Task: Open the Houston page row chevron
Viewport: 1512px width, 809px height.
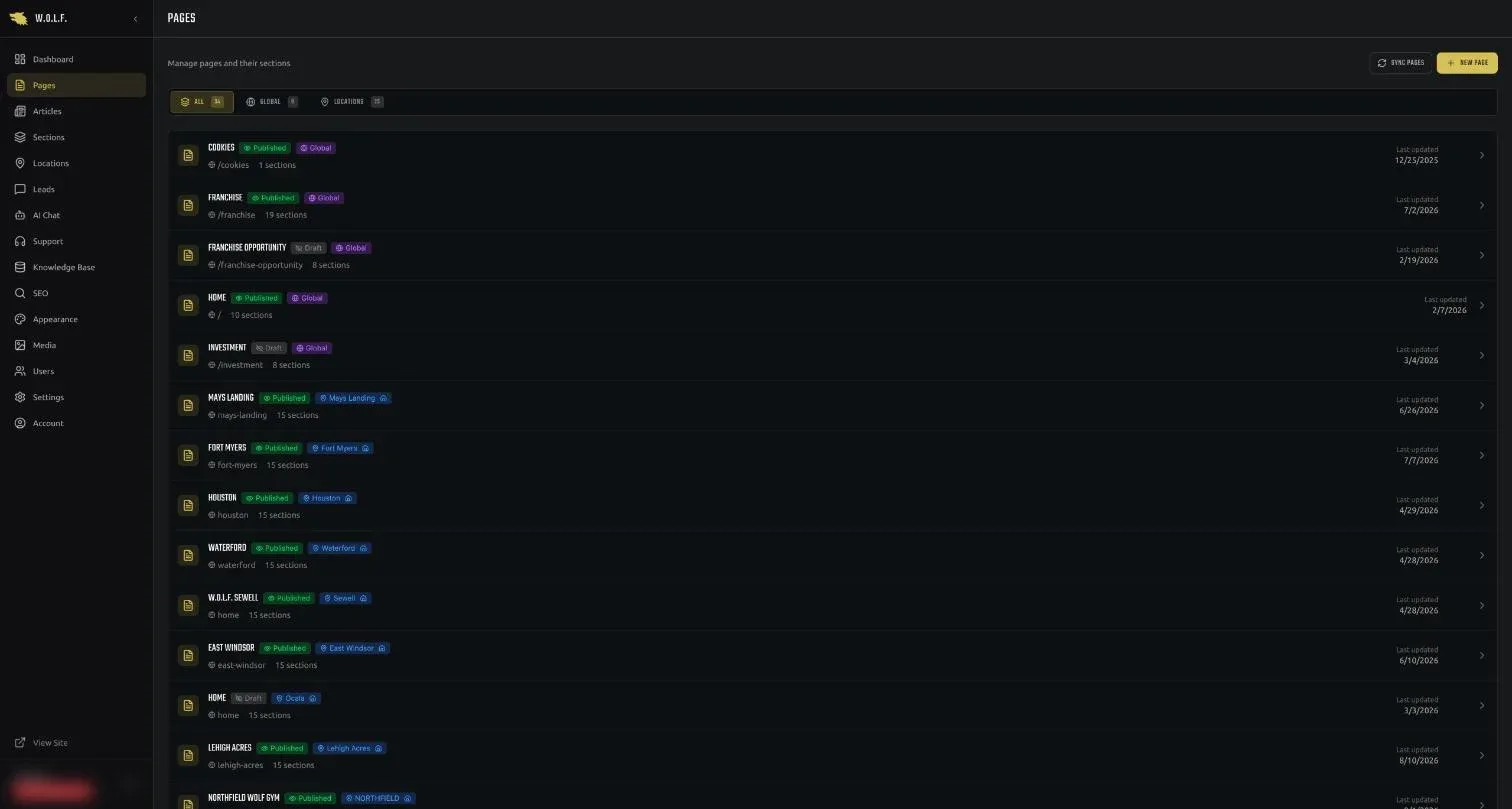Action: click(1482, 505)
